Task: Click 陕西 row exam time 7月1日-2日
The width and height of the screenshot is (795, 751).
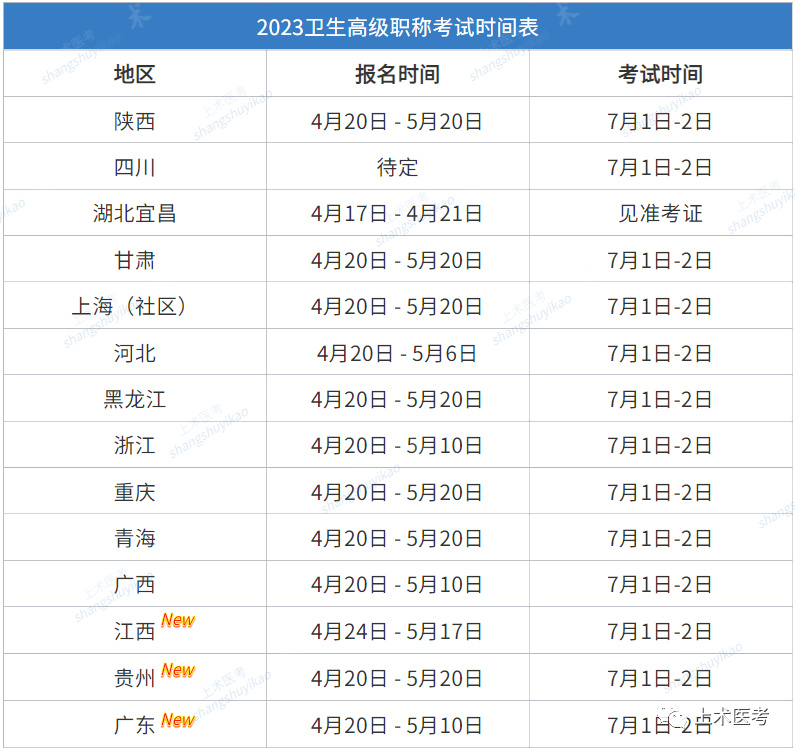Action: pos(660,121)
